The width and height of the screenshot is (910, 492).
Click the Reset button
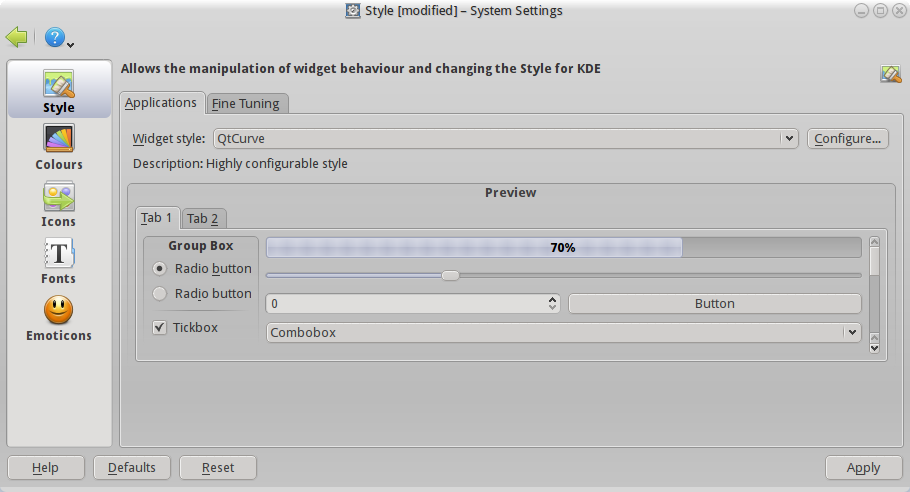click(x=218, y=468)
